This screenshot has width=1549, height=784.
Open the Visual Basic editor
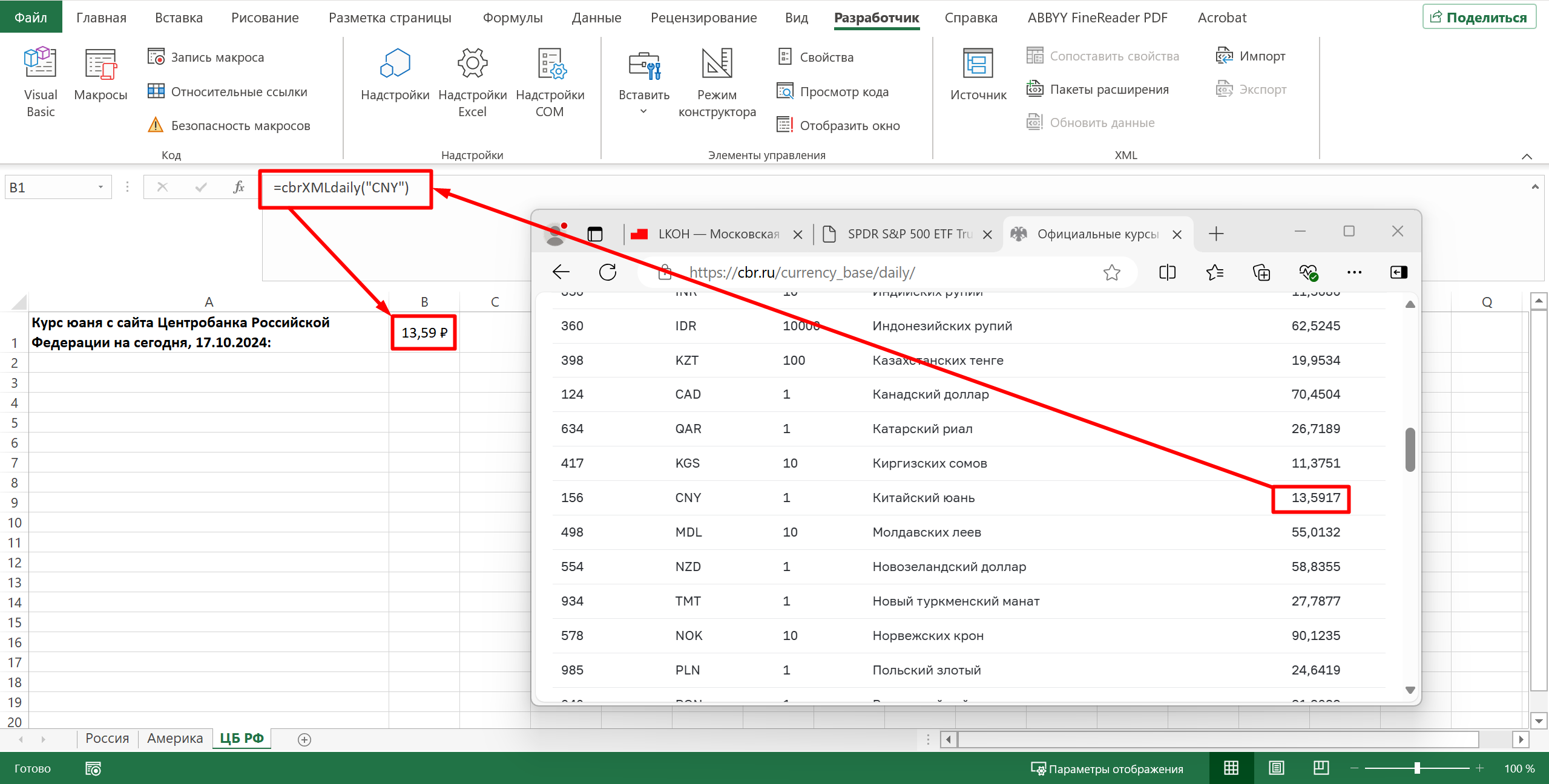coord(41,82)
